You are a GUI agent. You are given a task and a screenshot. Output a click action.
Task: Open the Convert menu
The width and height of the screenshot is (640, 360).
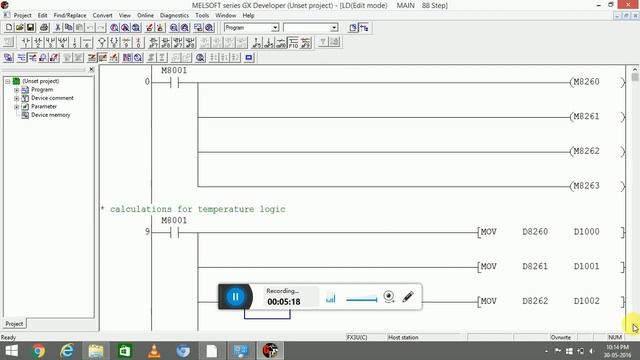click(x=102, y=16)
